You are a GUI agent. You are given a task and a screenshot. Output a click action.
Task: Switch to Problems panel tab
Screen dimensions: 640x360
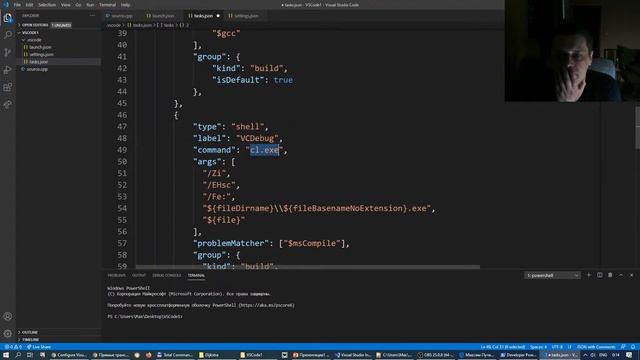coord(116,276)
